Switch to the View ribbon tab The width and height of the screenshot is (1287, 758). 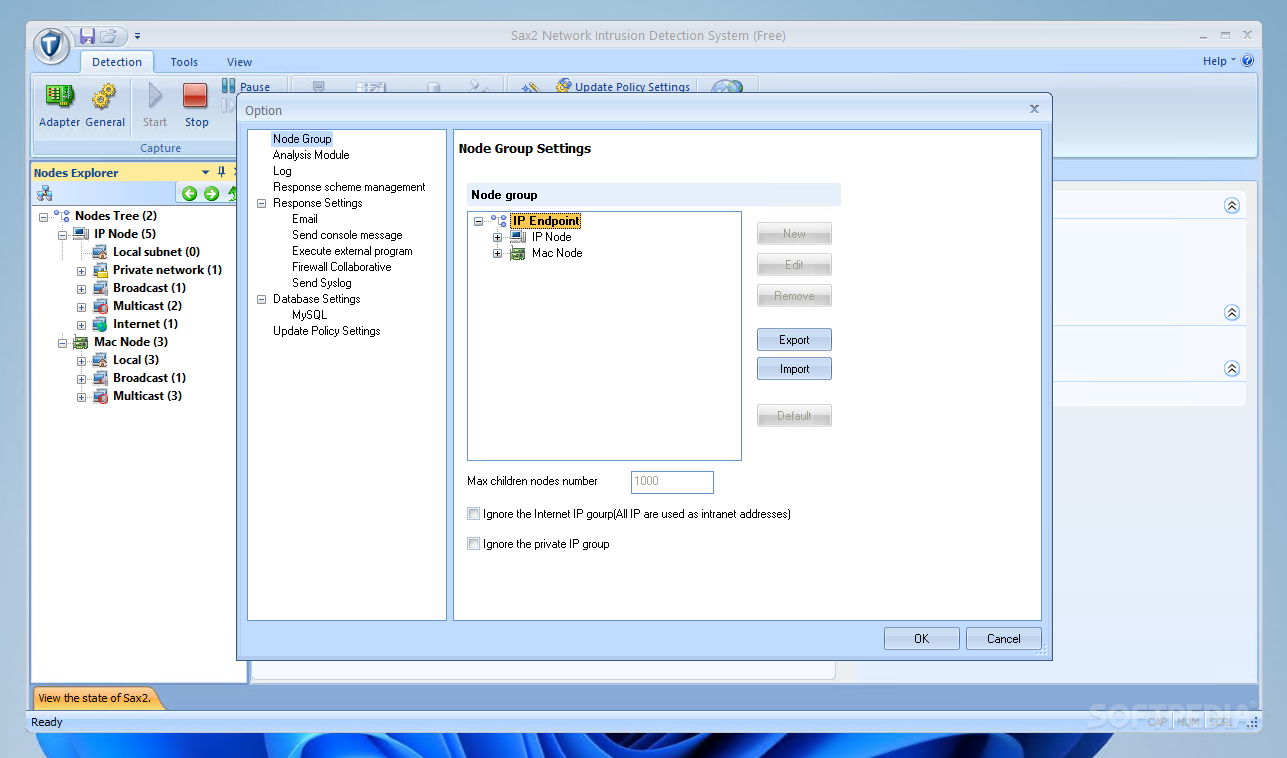coord(239,62)
